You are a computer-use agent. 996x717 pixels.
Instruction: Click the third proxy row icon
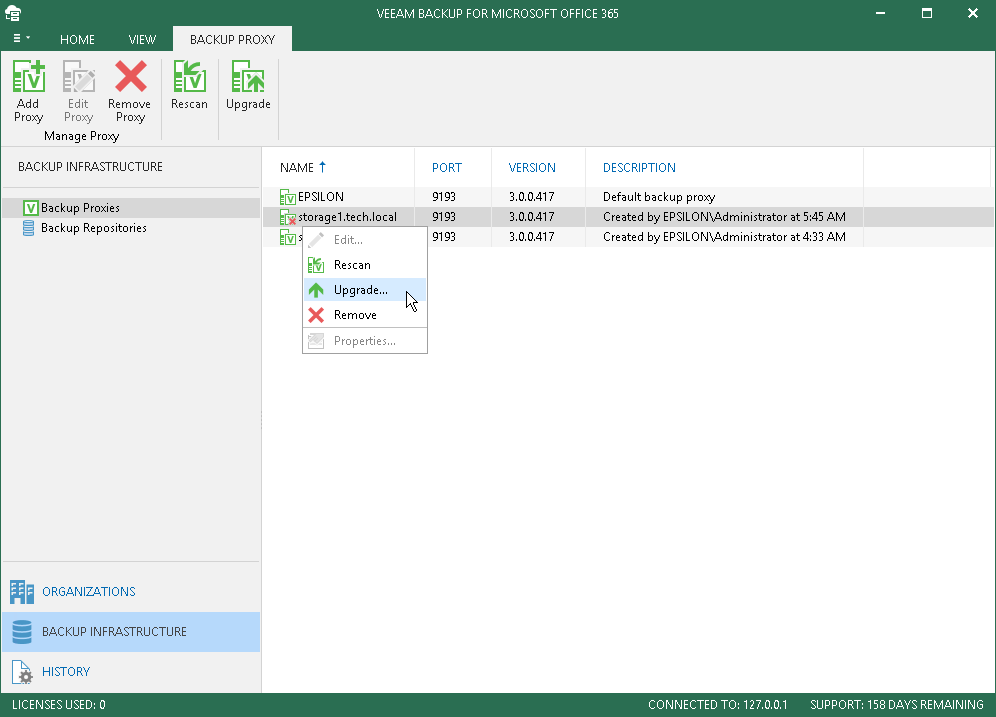tap(288, 238)
